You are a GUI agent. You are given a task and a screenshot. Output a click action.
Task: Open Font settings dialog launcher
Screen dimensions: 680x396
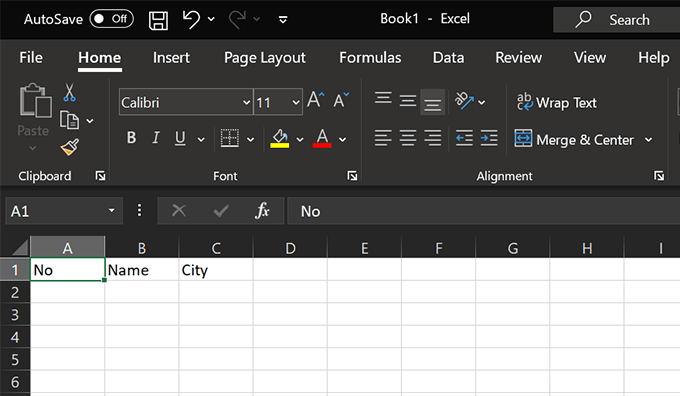(x=352, y=176)
